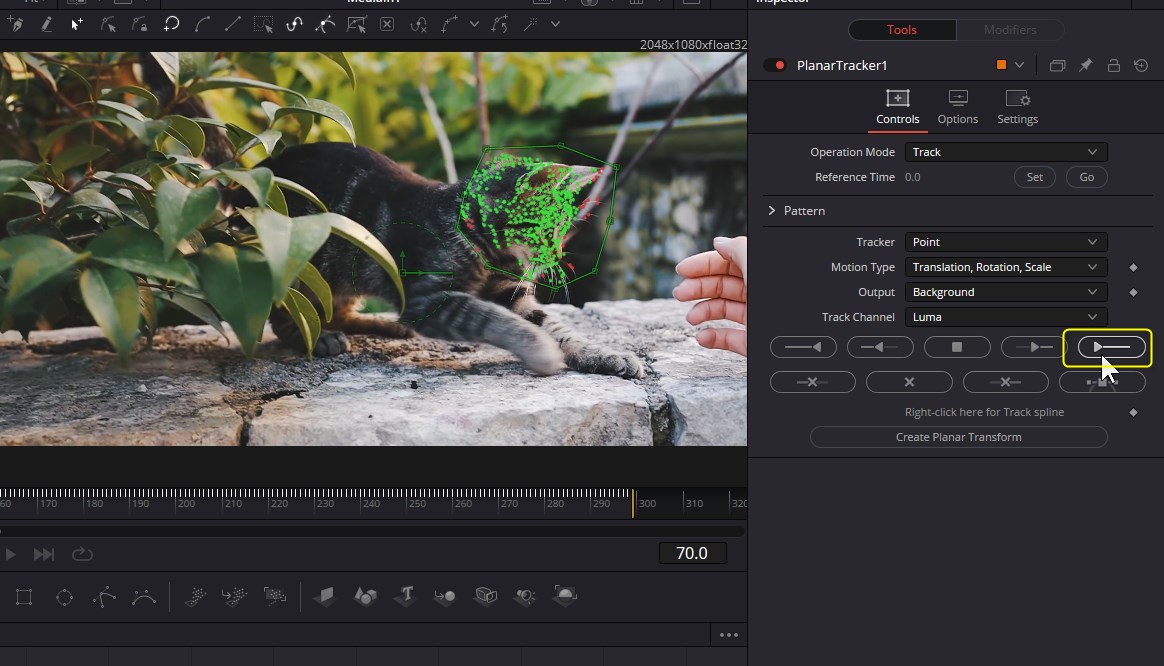Switch to the Options tab

click(957, 108)
